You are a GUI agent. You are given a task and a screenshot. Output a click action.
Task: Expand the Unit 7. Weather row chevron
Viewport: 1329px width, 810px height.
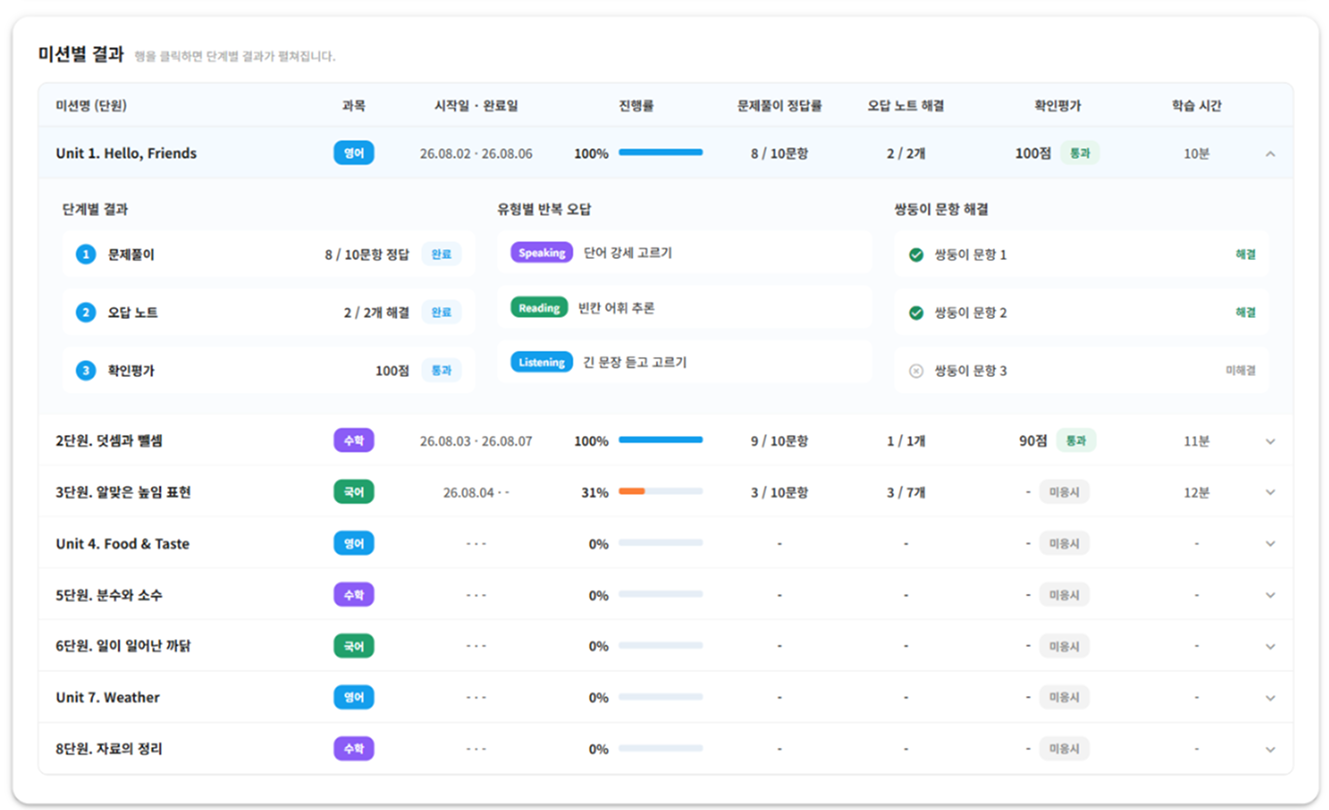pyautogui.click(x=1270, y=698)
